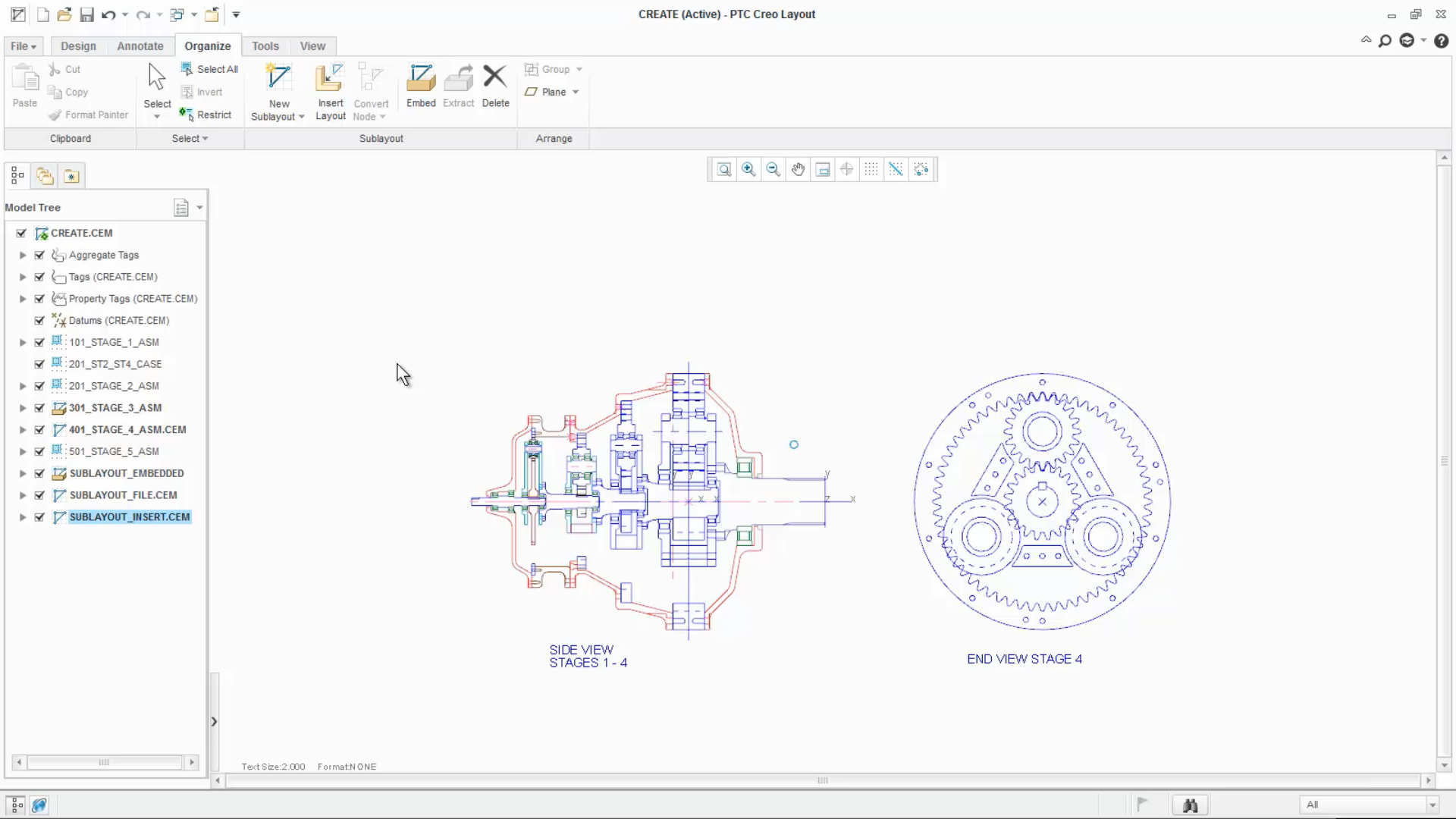This screenshot has height=819, width=1456.
Task: Select the SUBLAYOUT_INSERT.CEM tree item
Action: pos(130,517)
